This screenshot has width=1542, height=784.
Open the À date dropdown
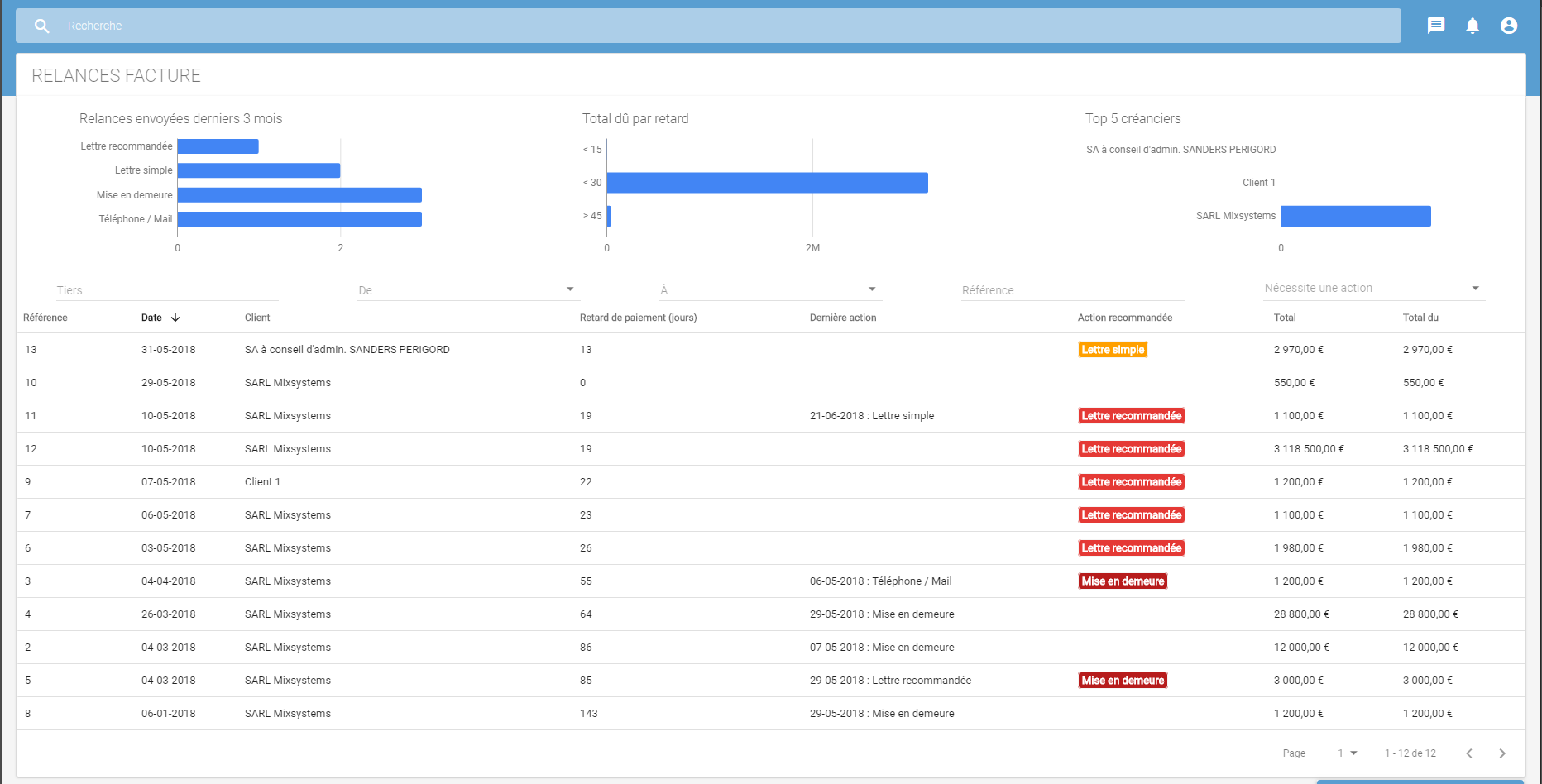pyautogui.click(x=770, y=290)
